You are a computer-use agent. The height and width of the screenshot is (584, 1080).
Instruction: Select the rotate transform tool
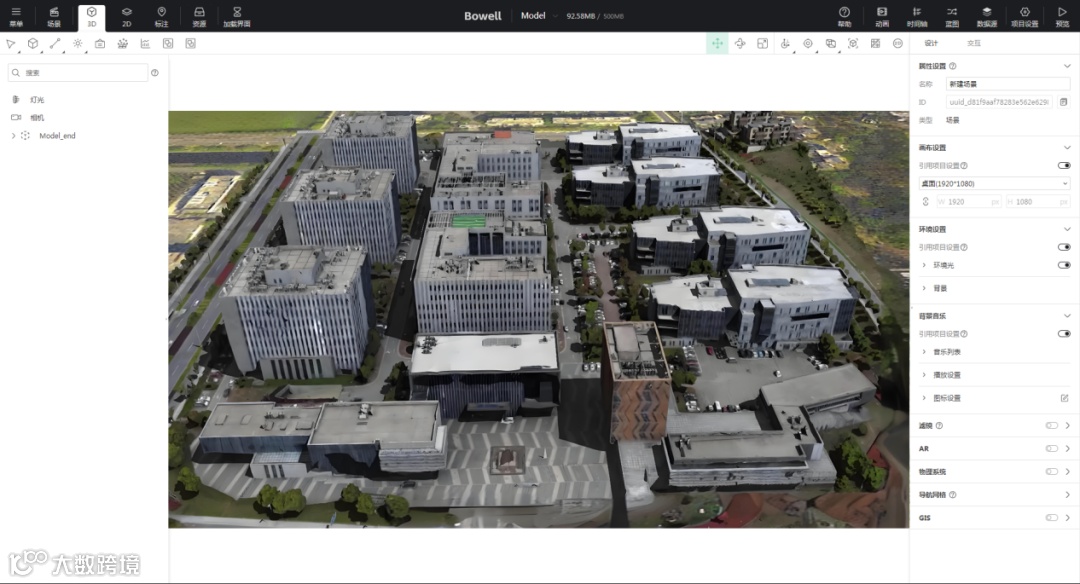[740, 43]
